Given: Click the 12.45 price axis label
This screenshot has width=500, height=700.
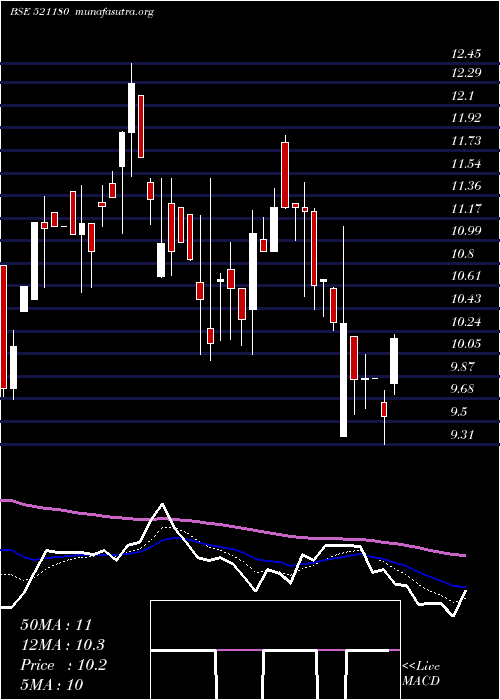Looking at the screenshot, I should point(466,54).
